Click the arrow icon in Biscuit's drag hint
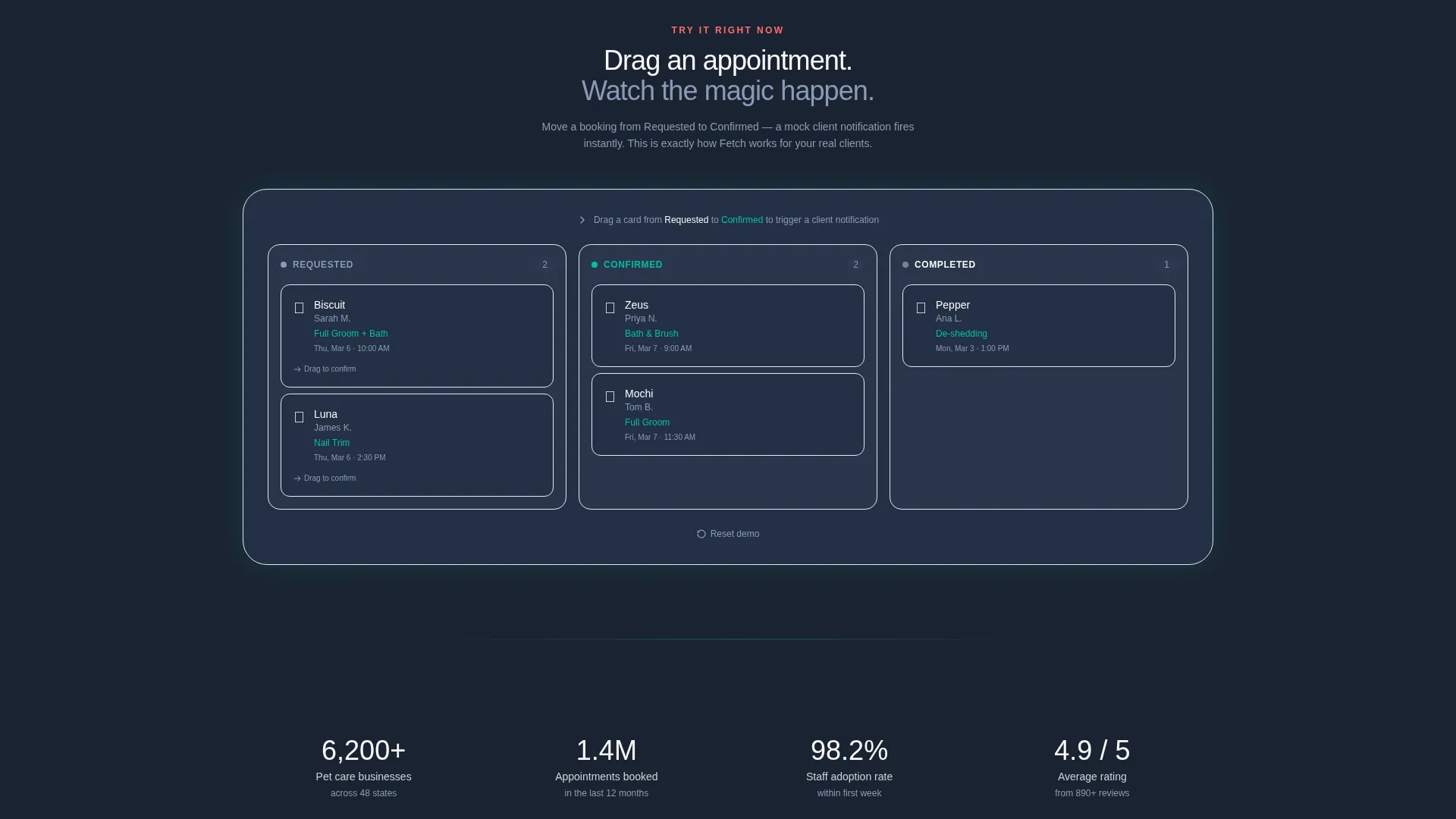The height and width of the screenshot is (819, 1456). pyautogui.click(x=297, y=369)
